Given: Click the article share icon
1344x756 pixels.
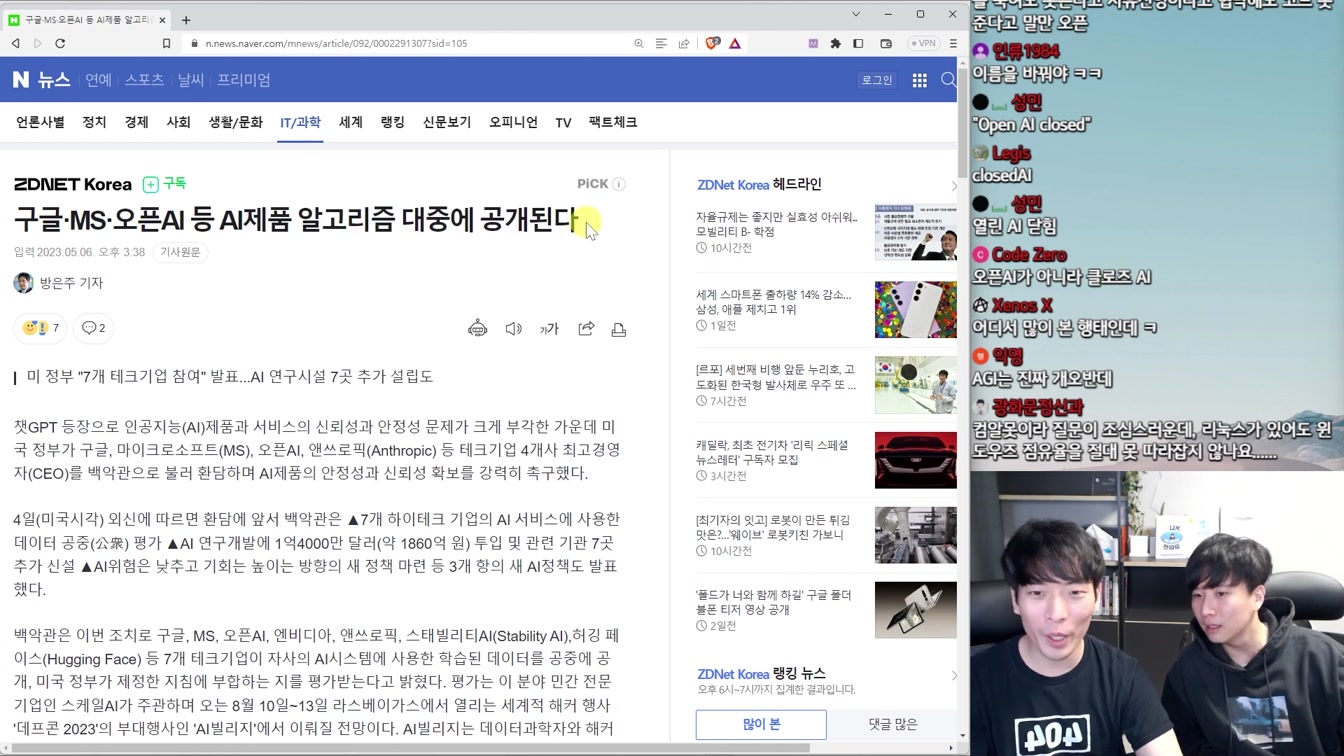Looking at the screenshot, I should pos(586,329).
